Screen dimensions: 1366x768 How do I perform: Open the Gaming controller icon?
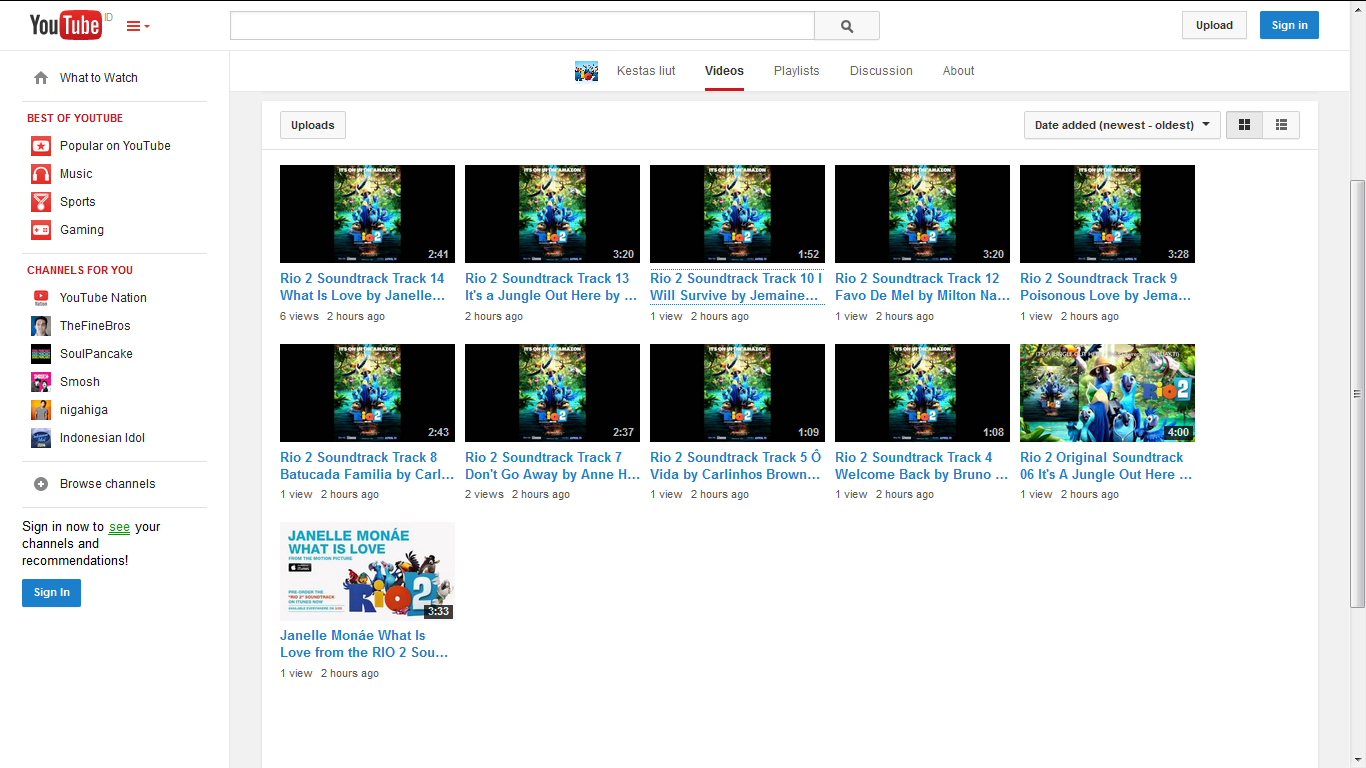point(41,230)
